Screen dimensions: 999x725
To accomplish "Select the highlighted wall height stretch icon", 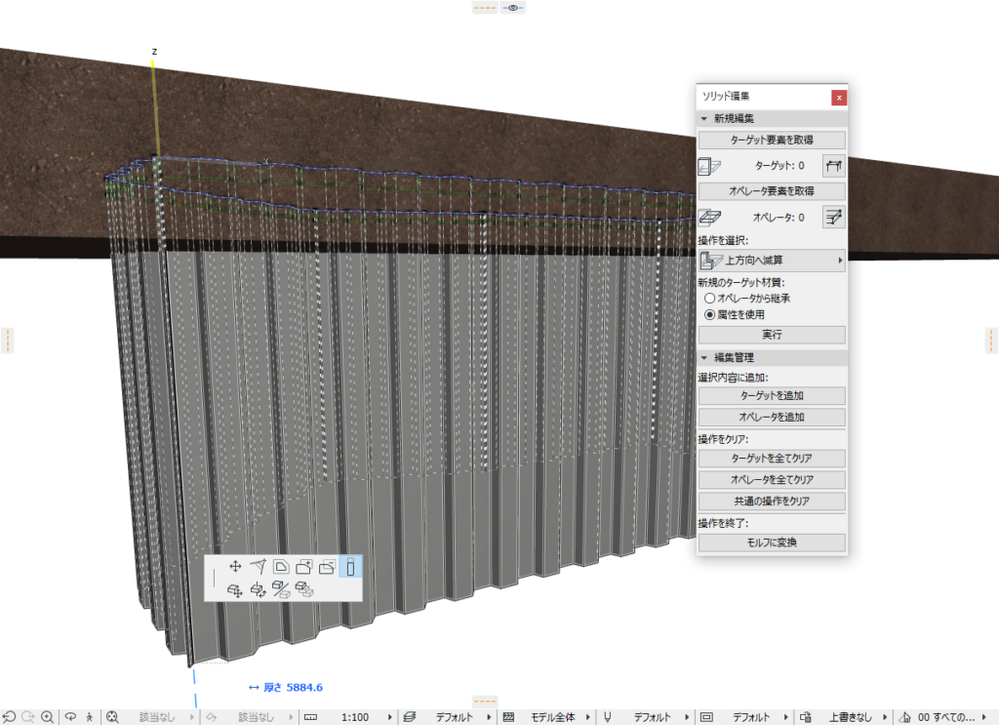I will click(350, 567).
